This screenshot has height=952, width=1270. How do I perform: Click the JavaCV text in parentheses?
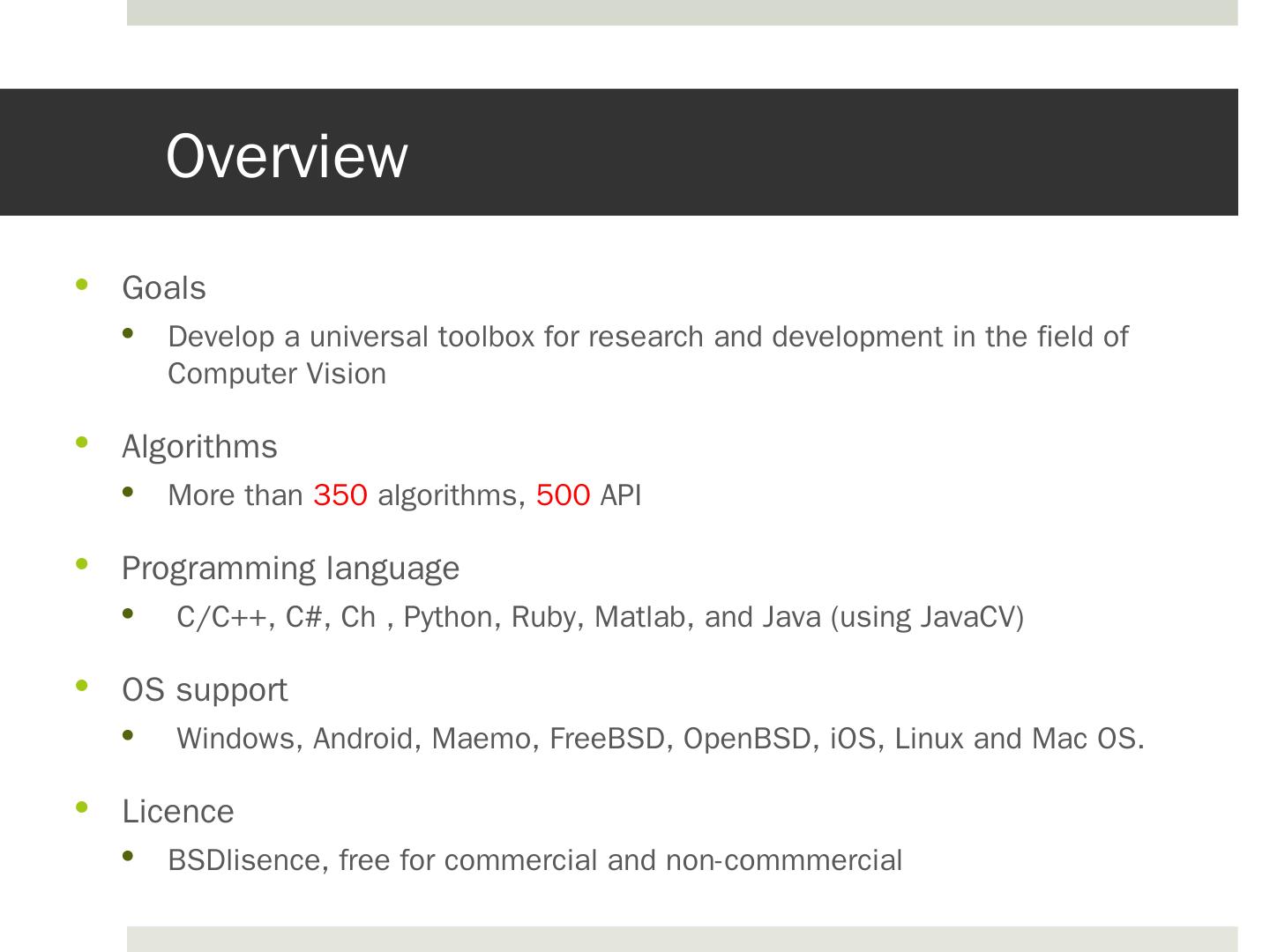pos(971,617)
